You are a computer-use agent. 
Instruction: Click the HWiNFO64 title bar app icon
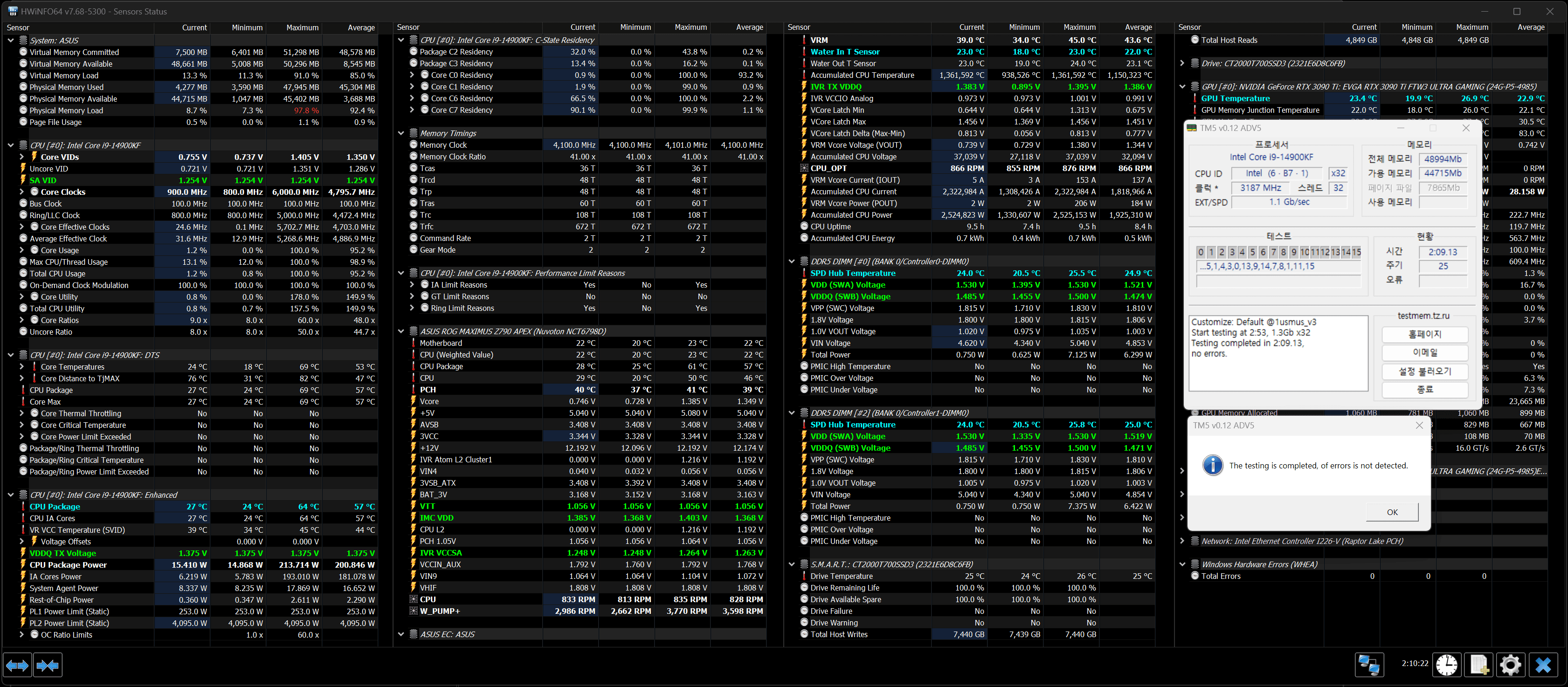point(12,11)
